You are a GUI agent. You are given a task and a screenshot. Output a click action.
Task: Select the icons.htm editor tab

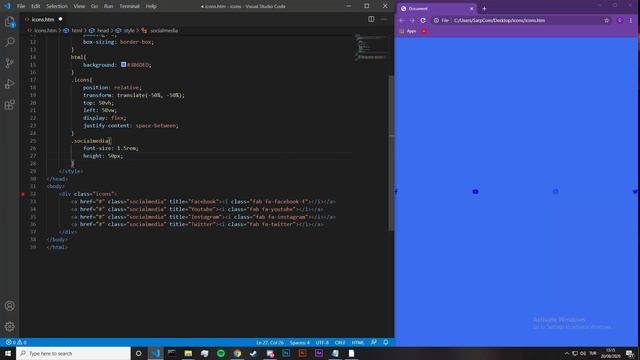[x=44, y=19]
